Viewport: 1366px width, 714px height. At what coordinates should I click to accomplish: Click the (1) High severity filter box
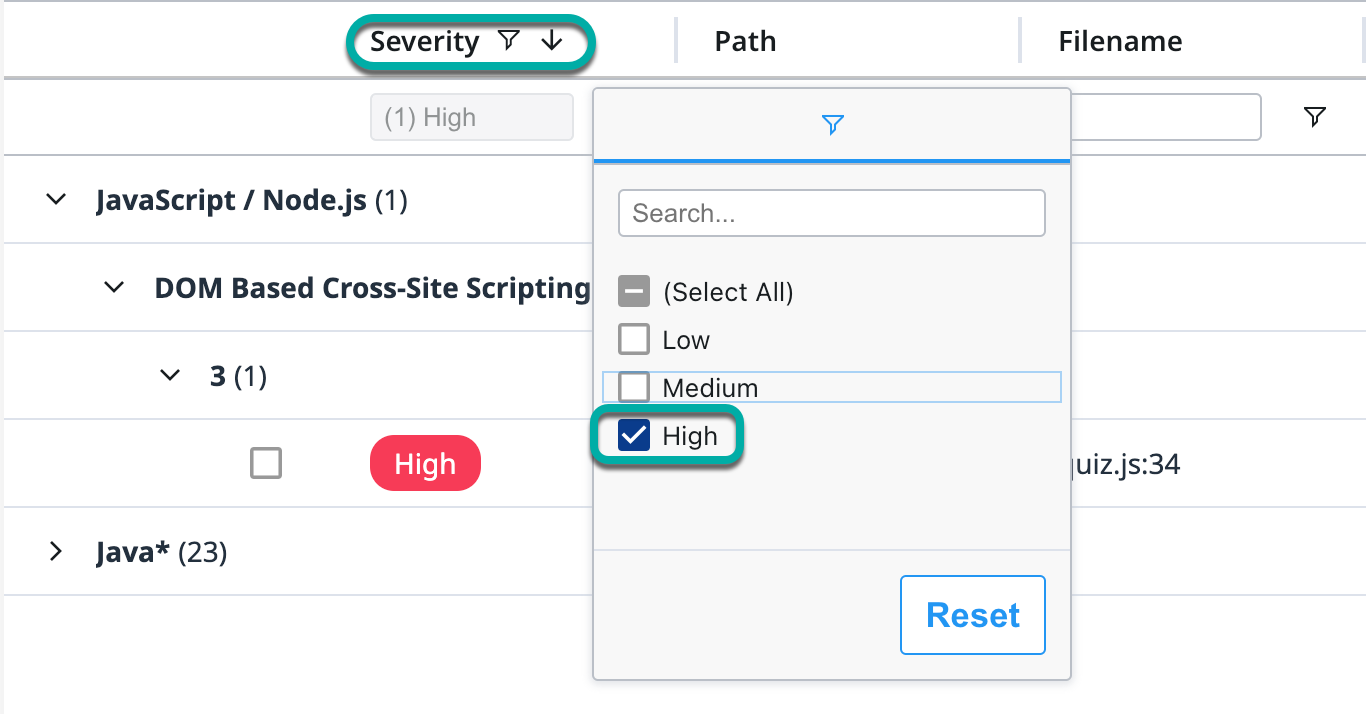tap(472, 117)
